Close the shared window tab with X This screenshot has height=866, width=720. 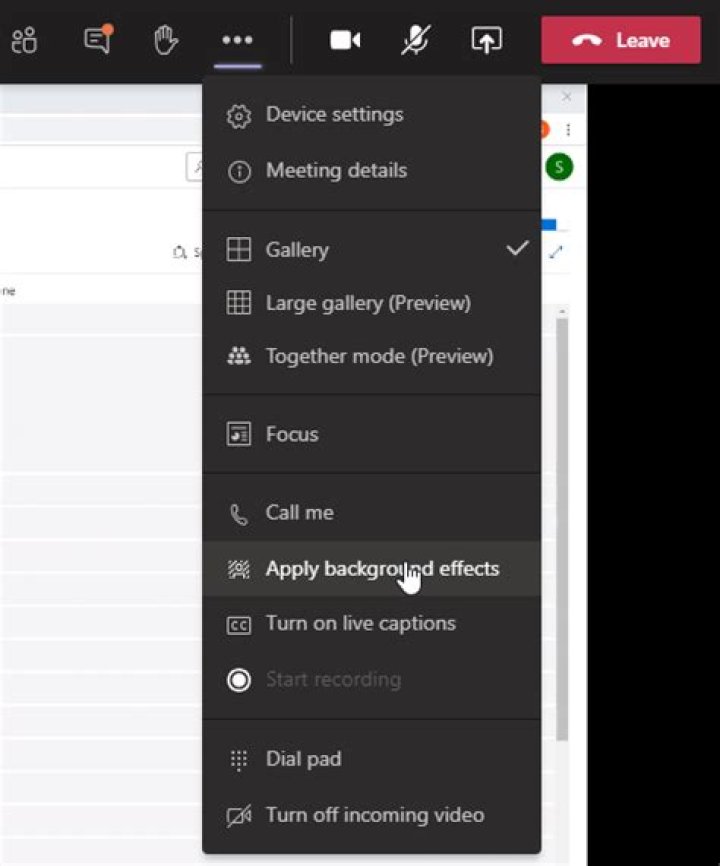pyautogui.click(x=567, y=97)
